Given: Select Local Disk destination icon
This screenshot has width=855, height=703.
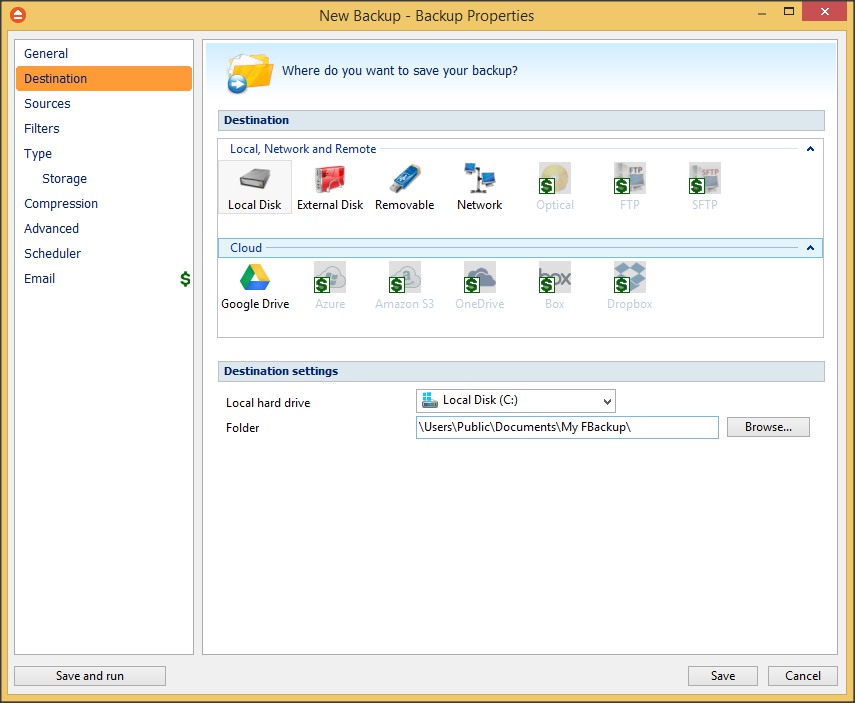Looking at the screenshot, I should (255, 187).
